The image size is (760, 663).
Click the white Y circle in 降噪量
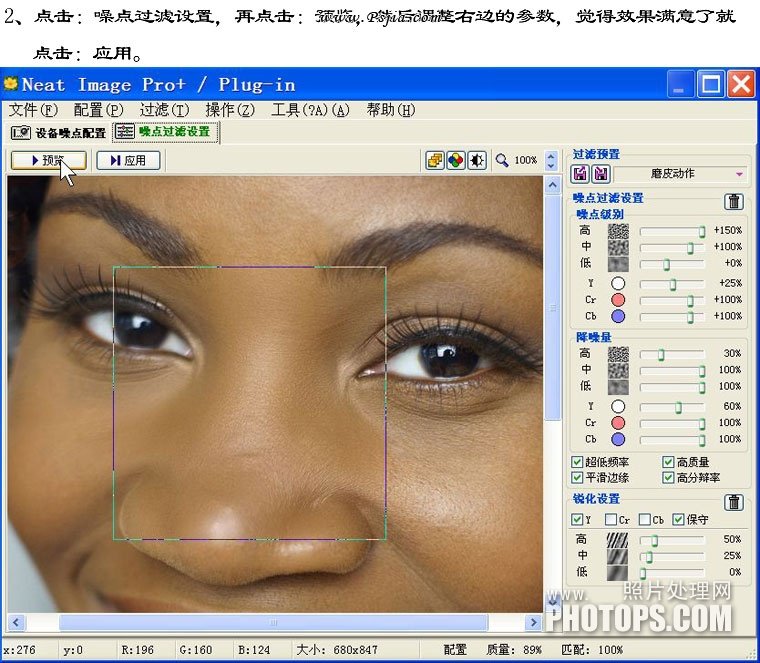point(618,406)
